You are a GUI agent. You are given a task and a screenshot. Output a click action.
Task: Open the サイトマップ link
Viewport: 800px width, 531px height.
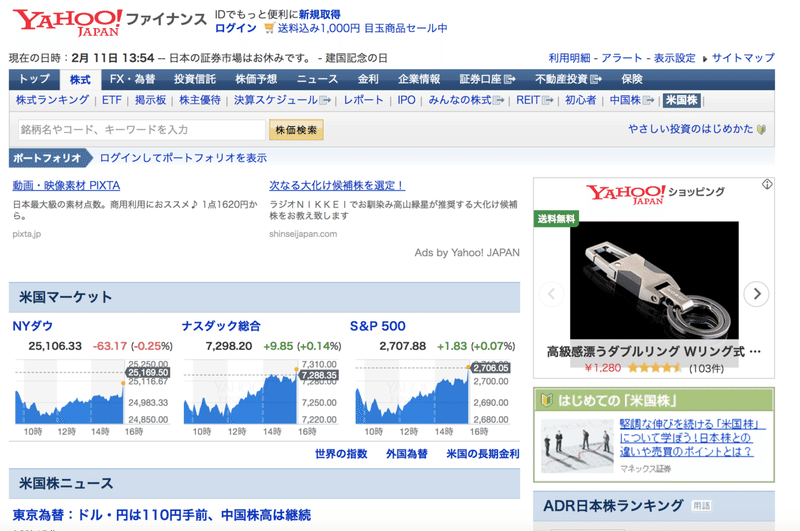(x=743, y=58)
